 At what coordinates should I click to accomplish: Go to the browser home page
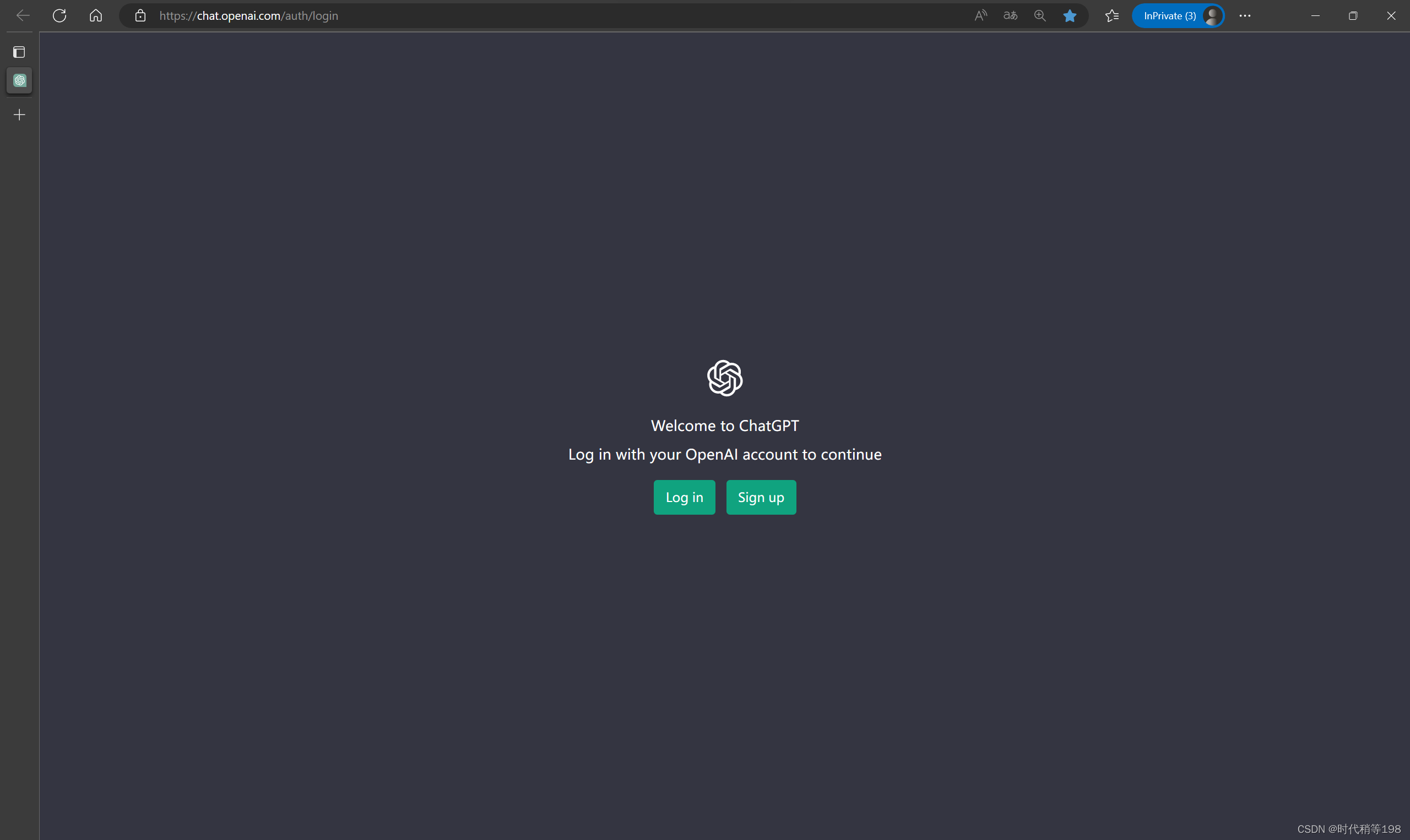[96, 16]
